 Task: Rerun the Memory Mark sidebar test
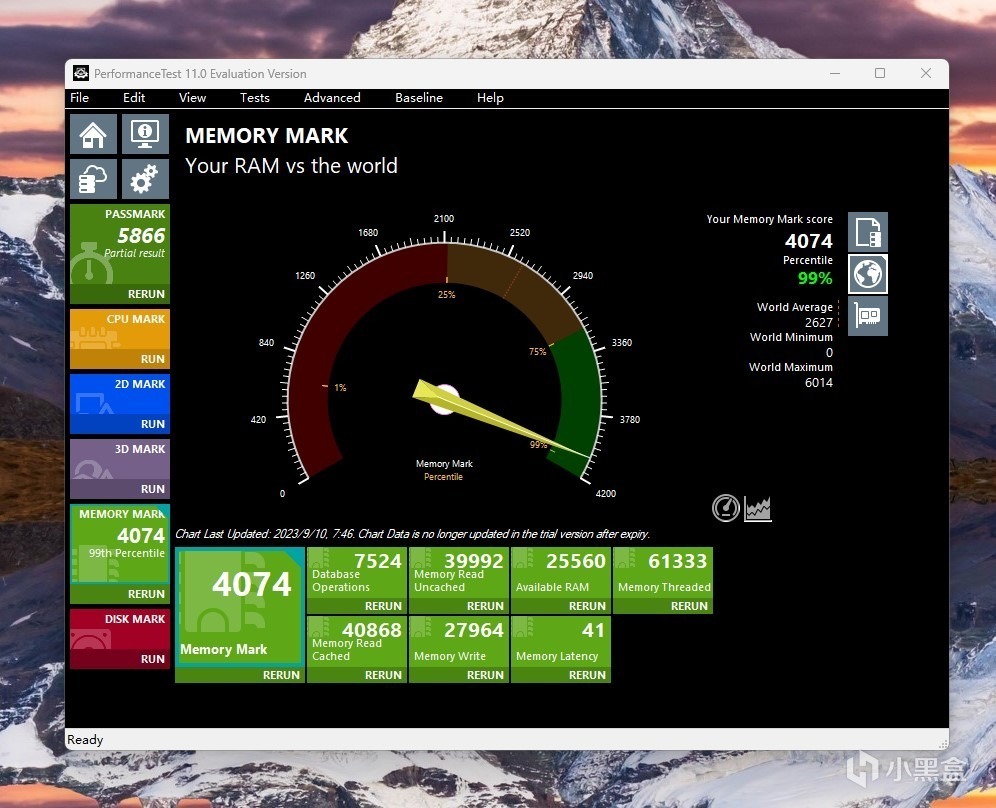click(146, 594)
